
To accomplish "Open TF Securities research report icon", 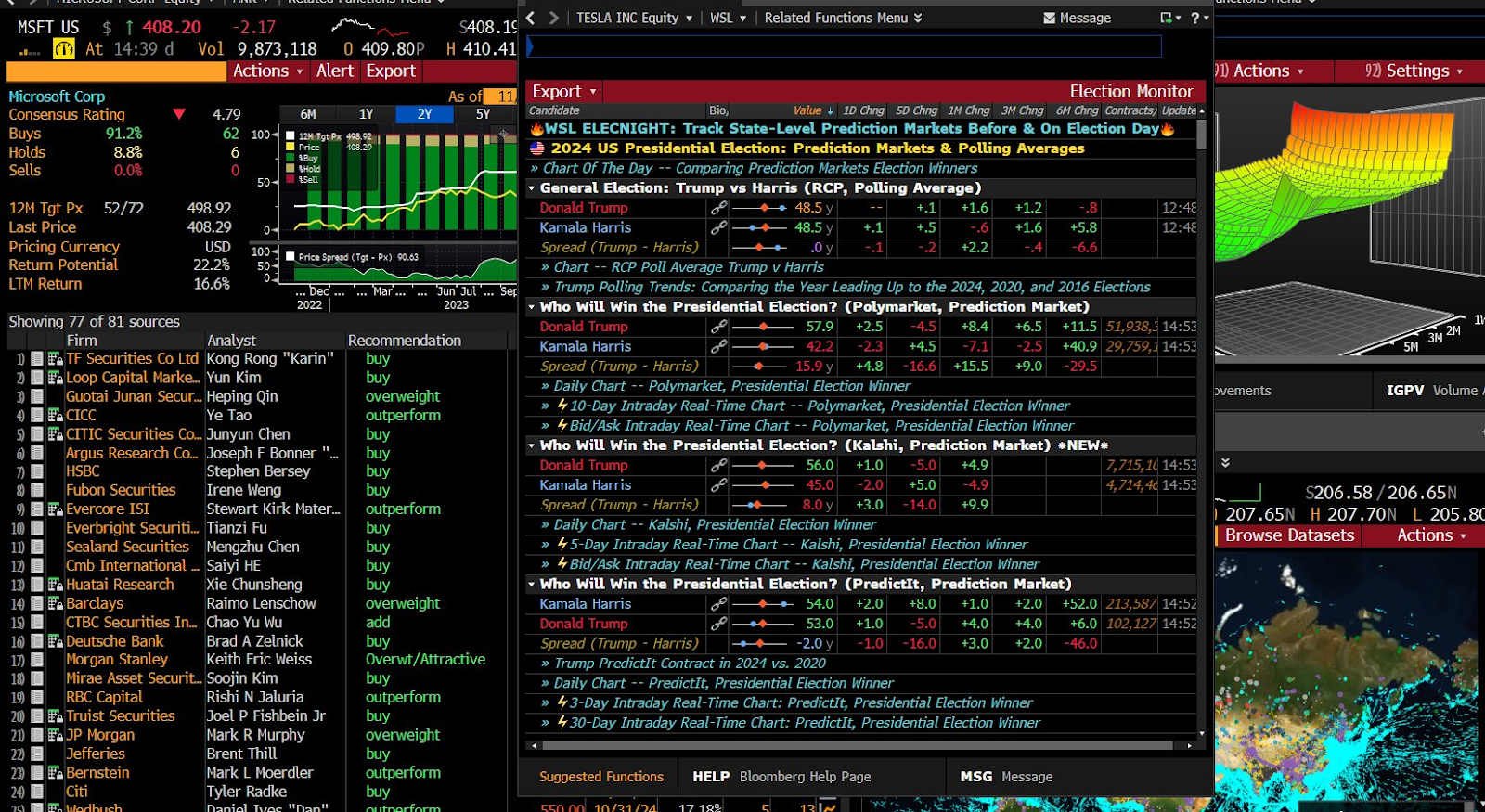I will [x=56, y=359].
